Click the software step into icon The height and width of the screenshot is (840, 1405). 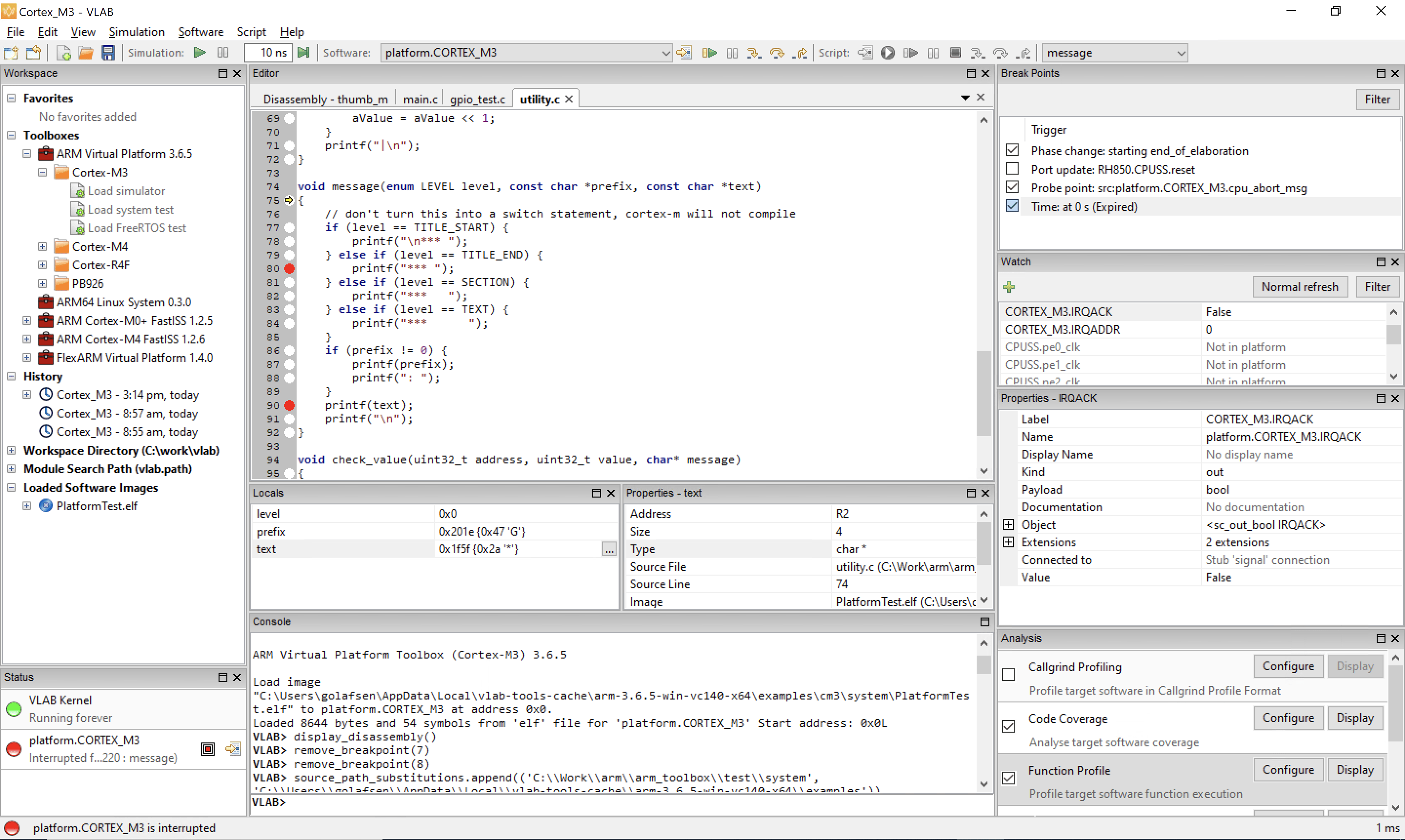pyautogui.click(x=753, y=53)
